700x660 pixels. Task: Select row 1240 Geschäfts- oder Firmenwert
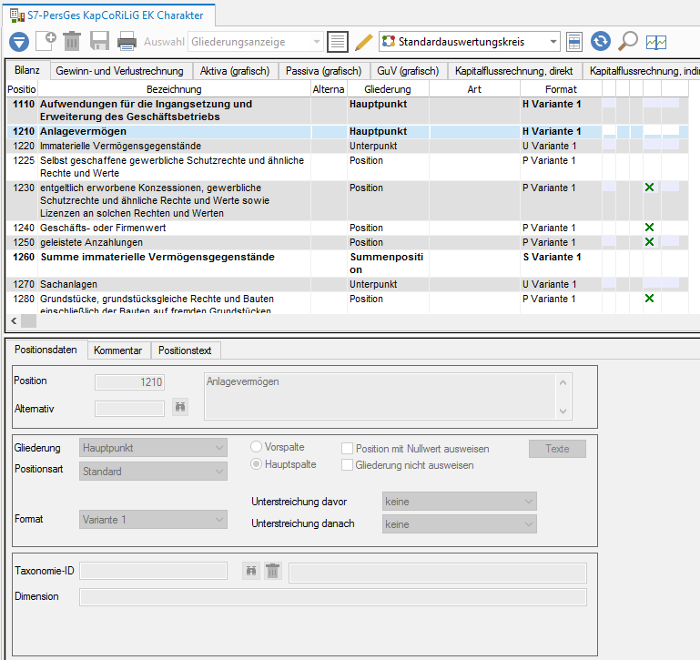point(347,228)
